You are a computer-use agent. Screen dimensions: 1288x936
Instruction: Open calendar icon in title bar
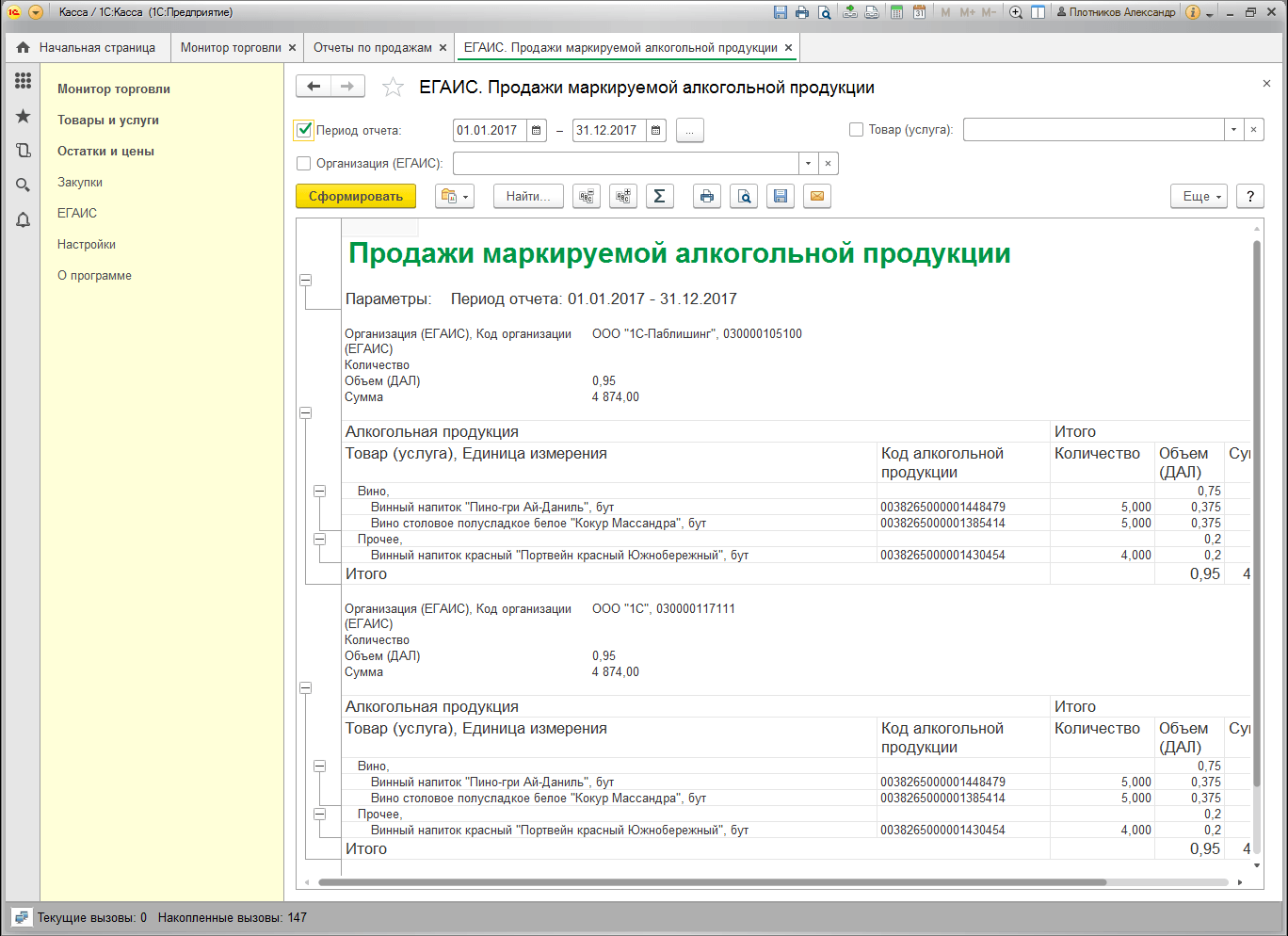pyautogui.click(x=919, y=12)
